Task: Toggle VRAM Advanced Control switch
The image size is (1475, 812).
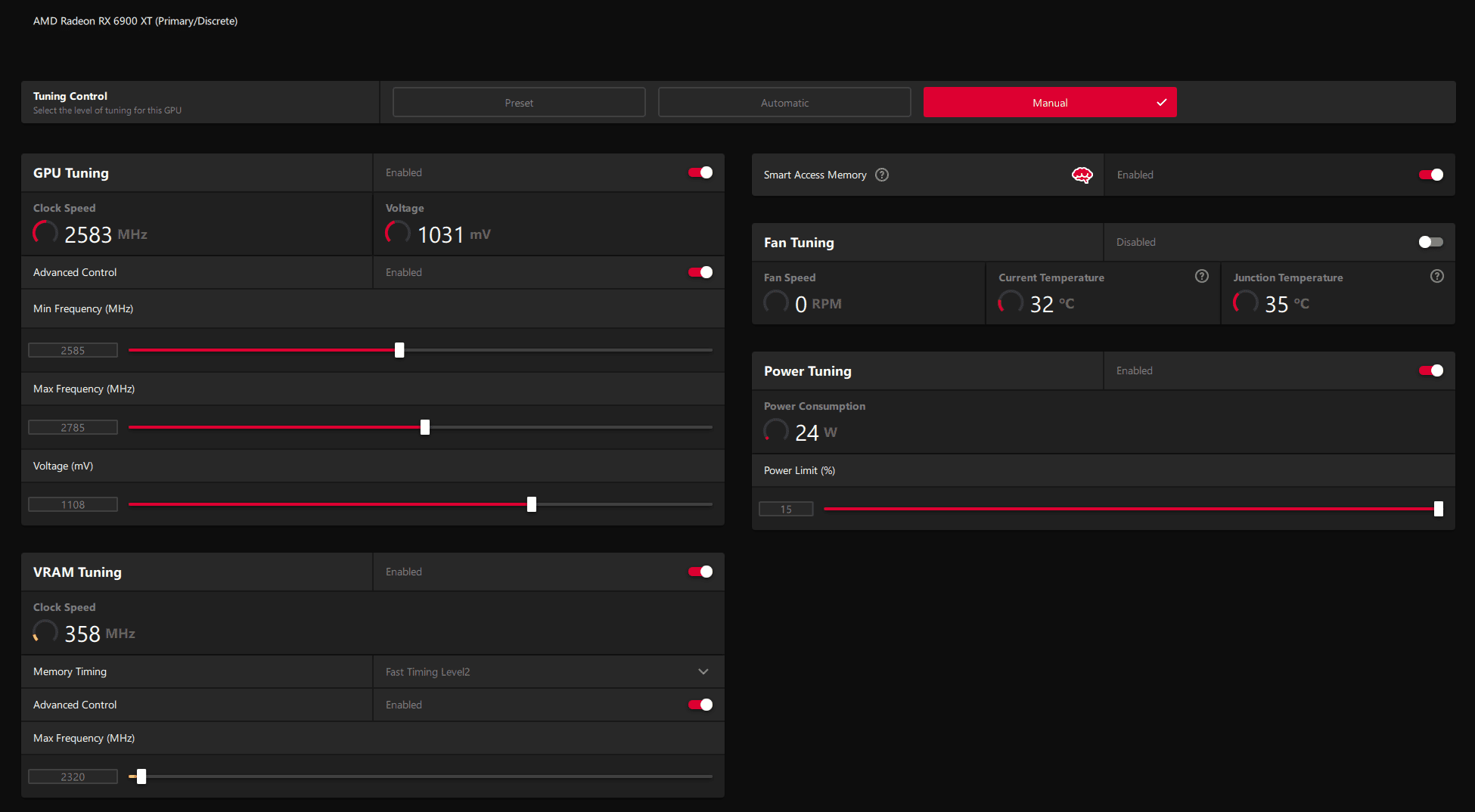Action: (700, 705)
